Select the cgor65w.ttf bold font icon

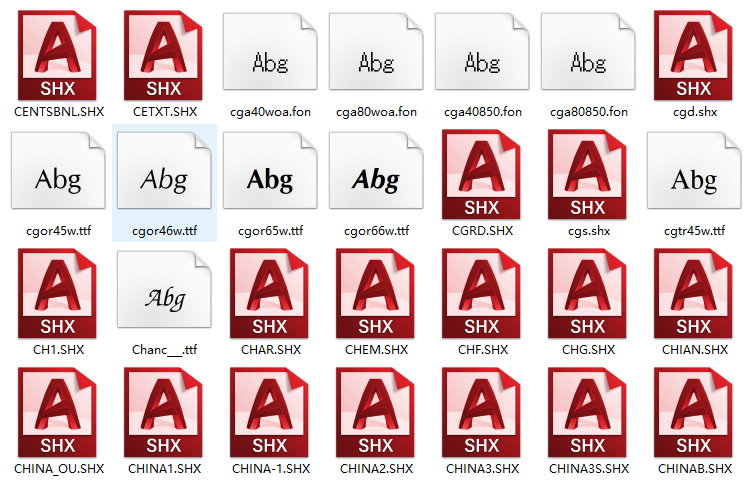270,170
